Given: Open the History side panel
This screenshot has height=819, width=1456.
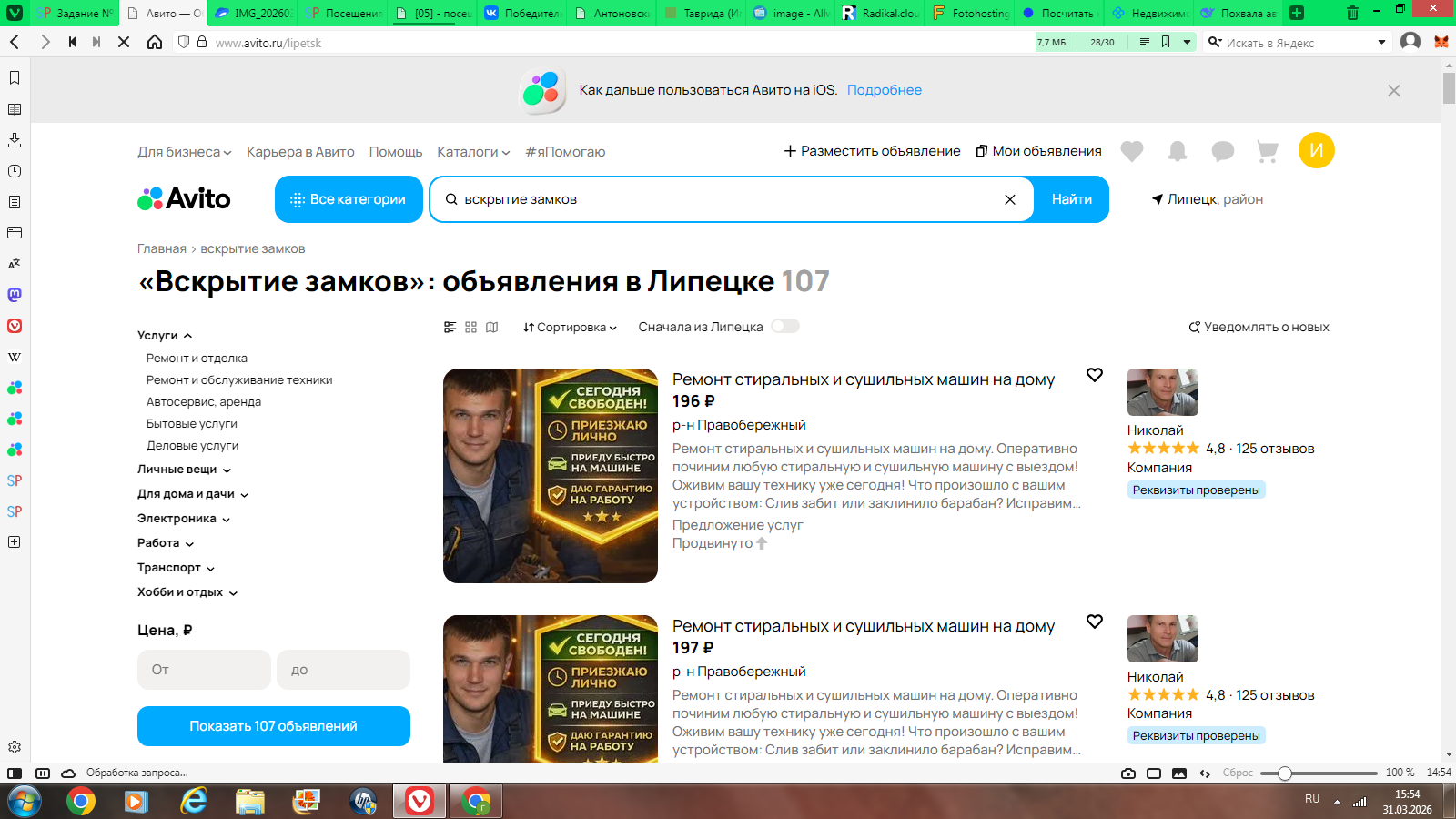Looking at the screenshot, I should (x=15, y=171).
